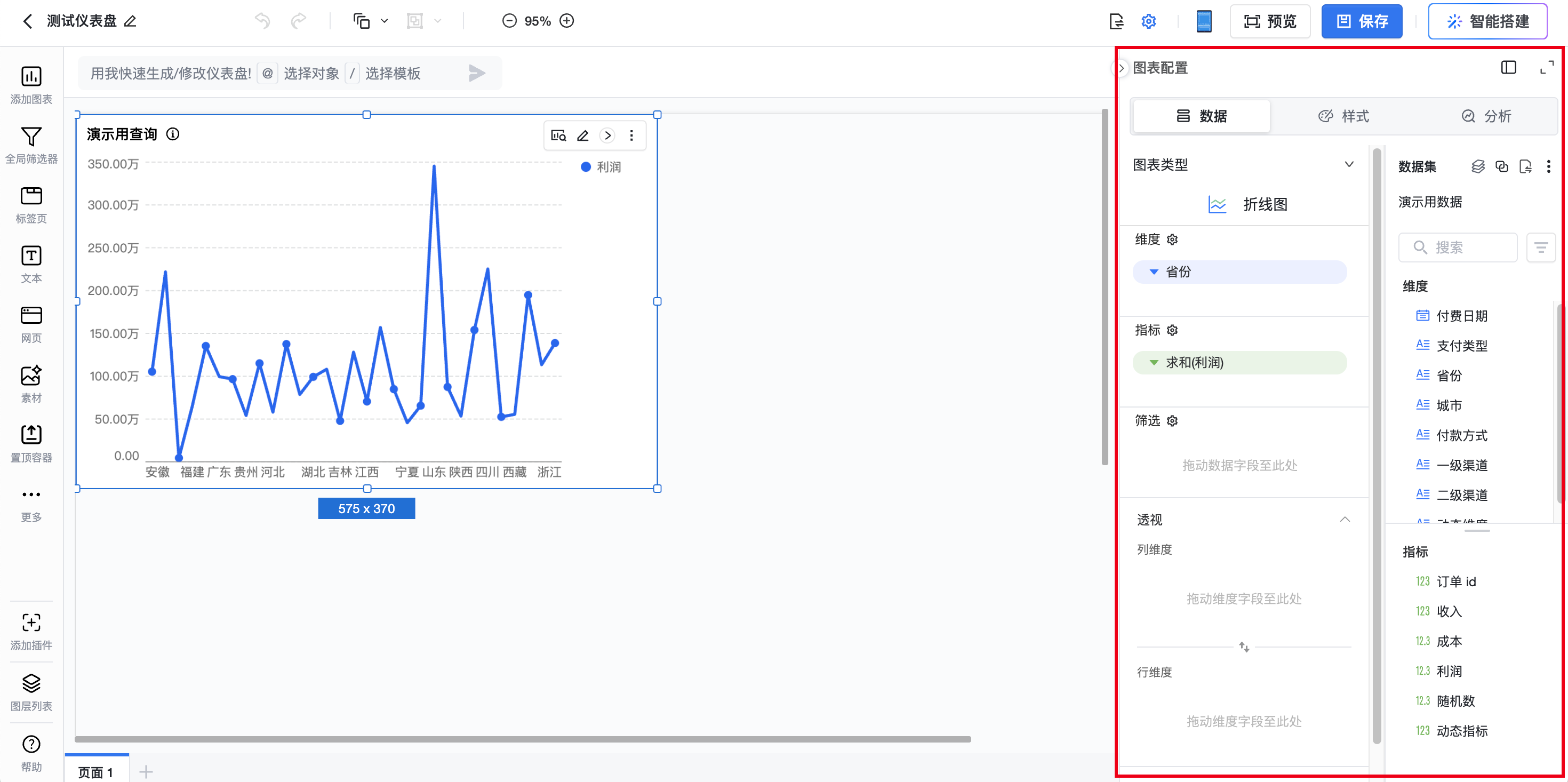This screenshot has width=1568, height=782.
Task: Toggle the panel layout icon in 图表配置 header
Action: pos(1508,68)
